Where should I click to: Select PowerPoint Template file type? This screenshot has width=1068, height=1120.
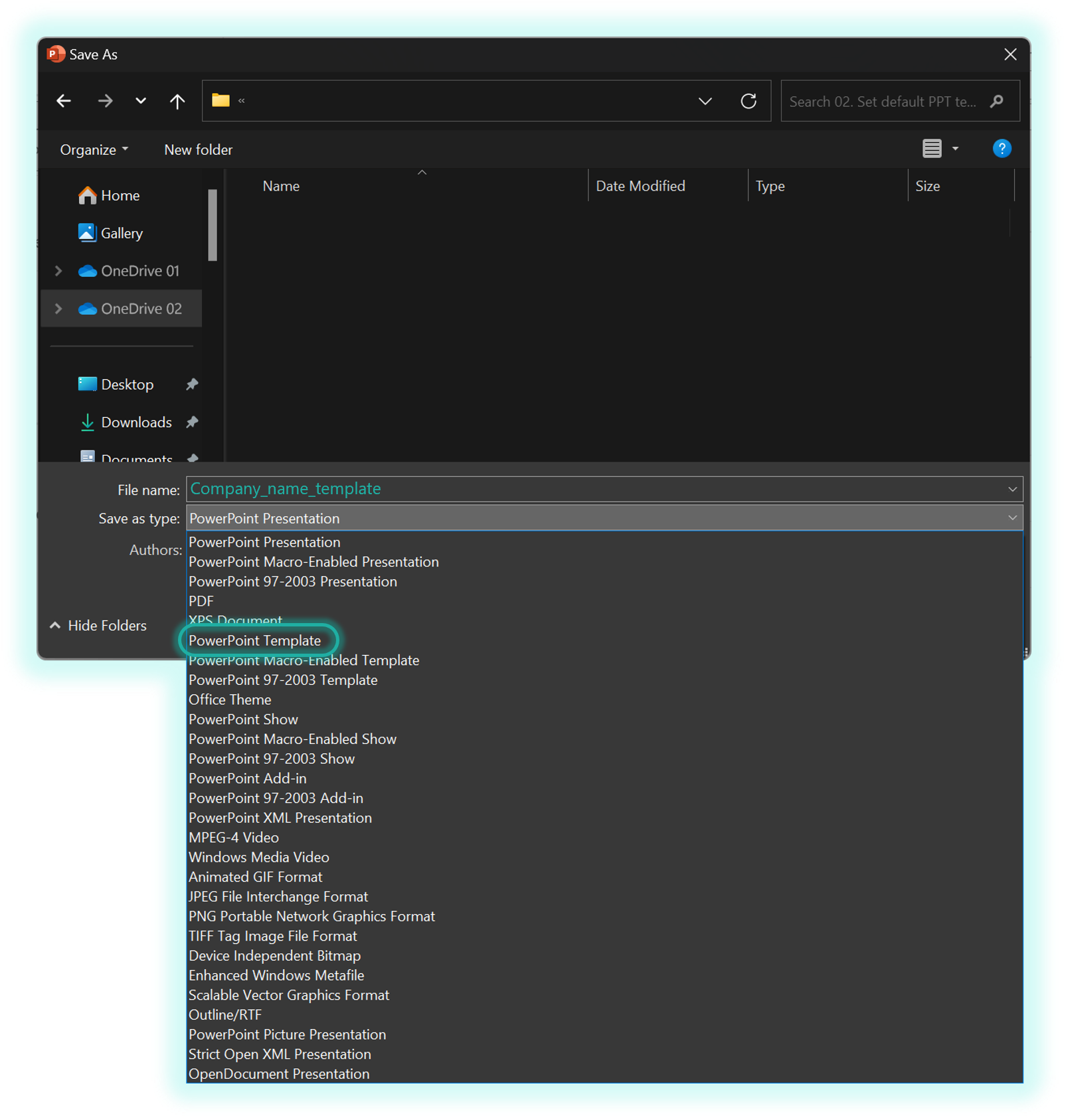(604, 641)
